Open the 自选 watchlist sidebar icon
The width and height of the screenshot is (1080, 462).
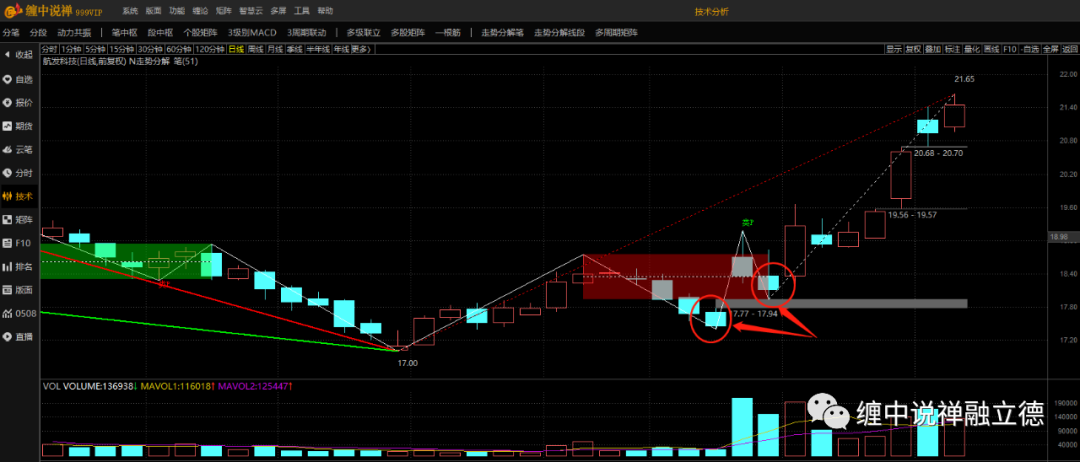19,79
